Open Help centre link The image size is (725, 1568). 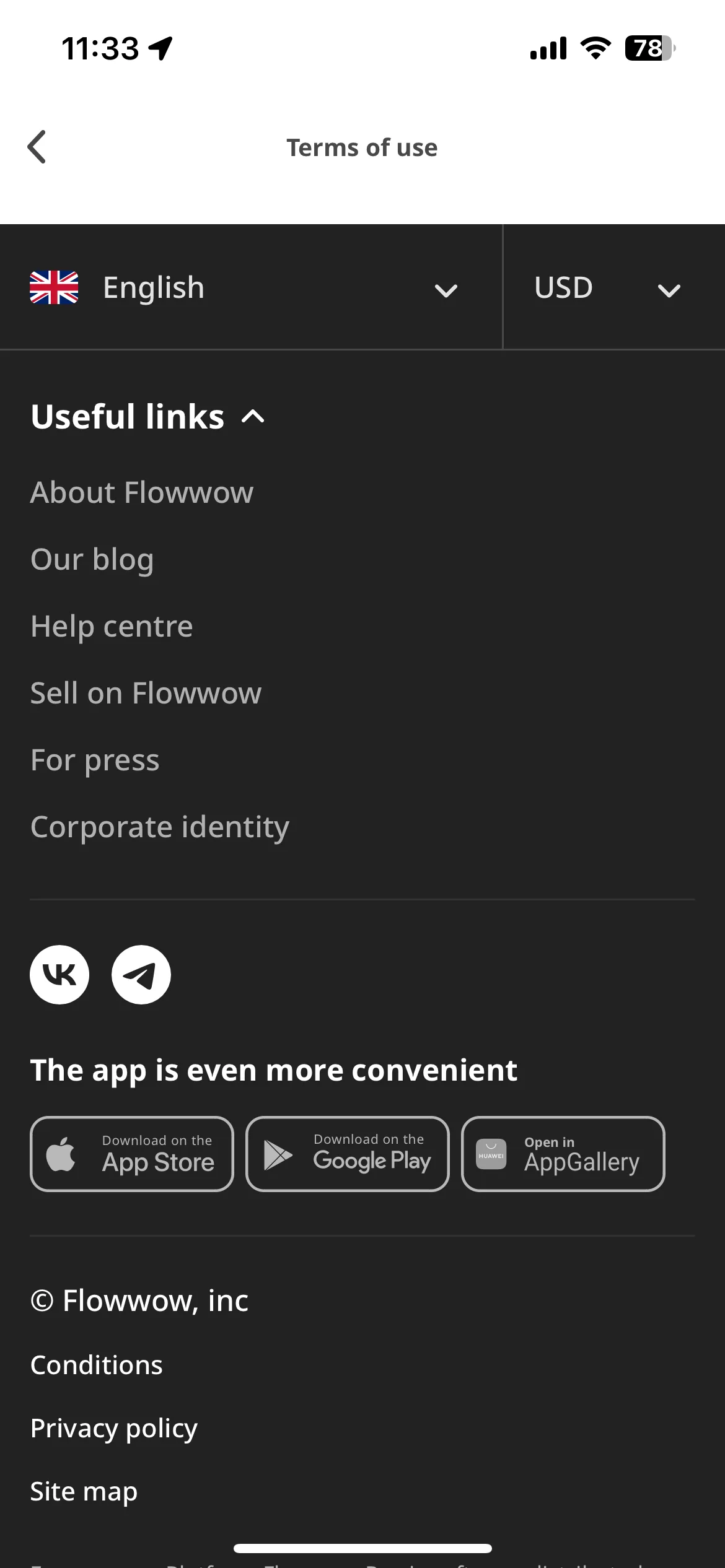click(112, 627)
